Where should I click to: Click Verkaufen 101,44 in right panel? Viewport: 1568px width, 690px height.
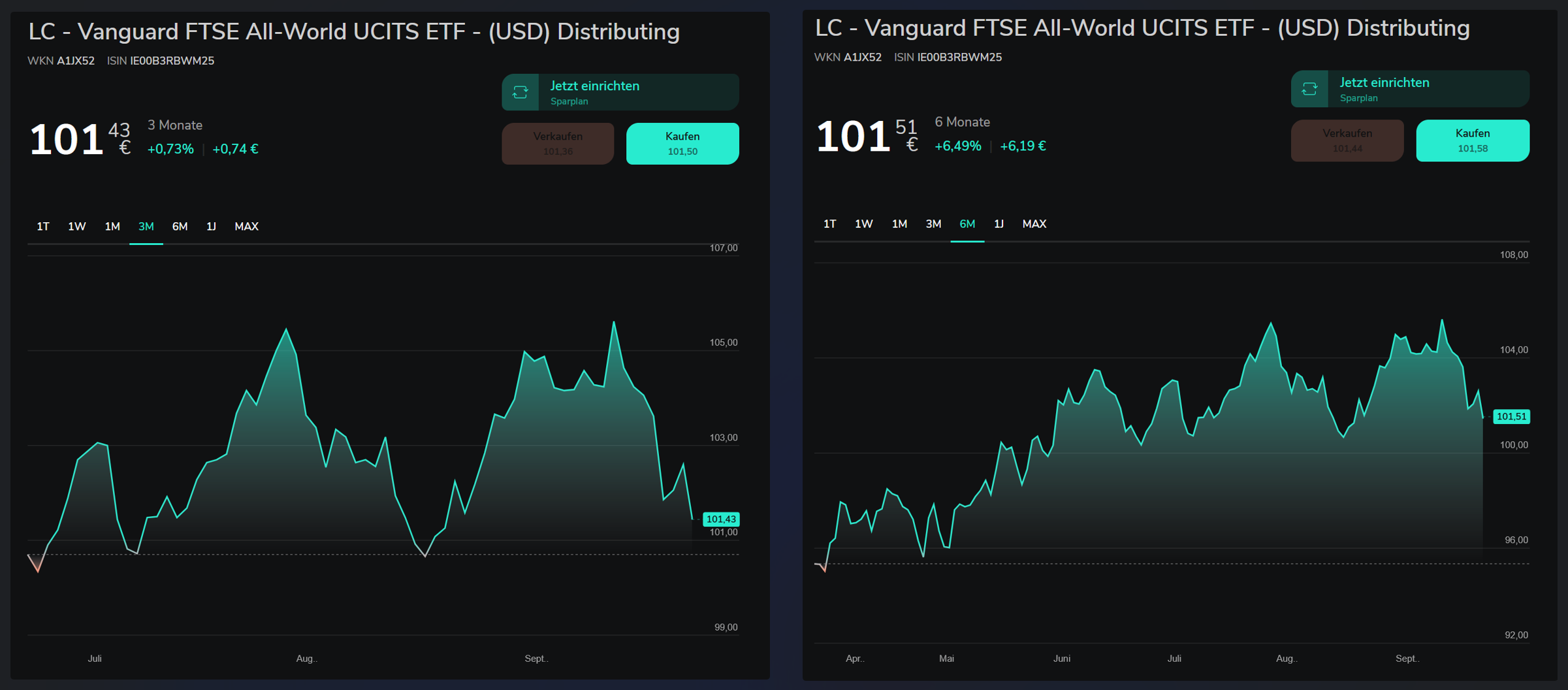(x=1347, y=140)
